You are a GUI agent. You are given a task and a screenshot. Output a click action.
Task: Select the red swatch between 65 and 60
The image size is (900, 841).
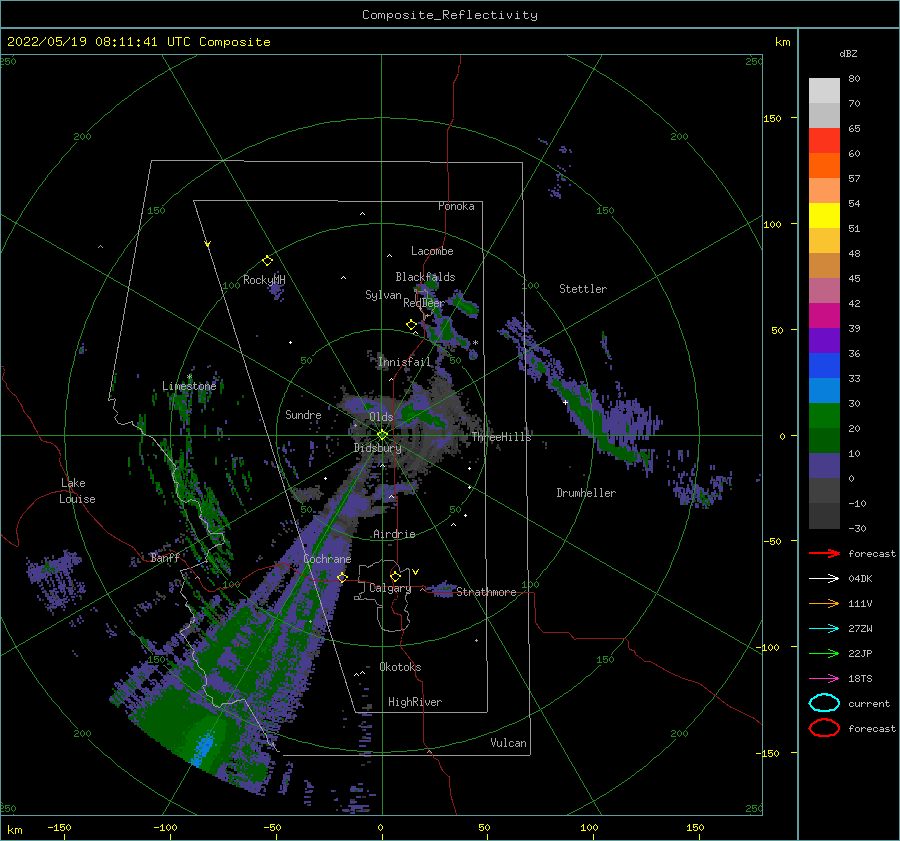tap(824, 141)
